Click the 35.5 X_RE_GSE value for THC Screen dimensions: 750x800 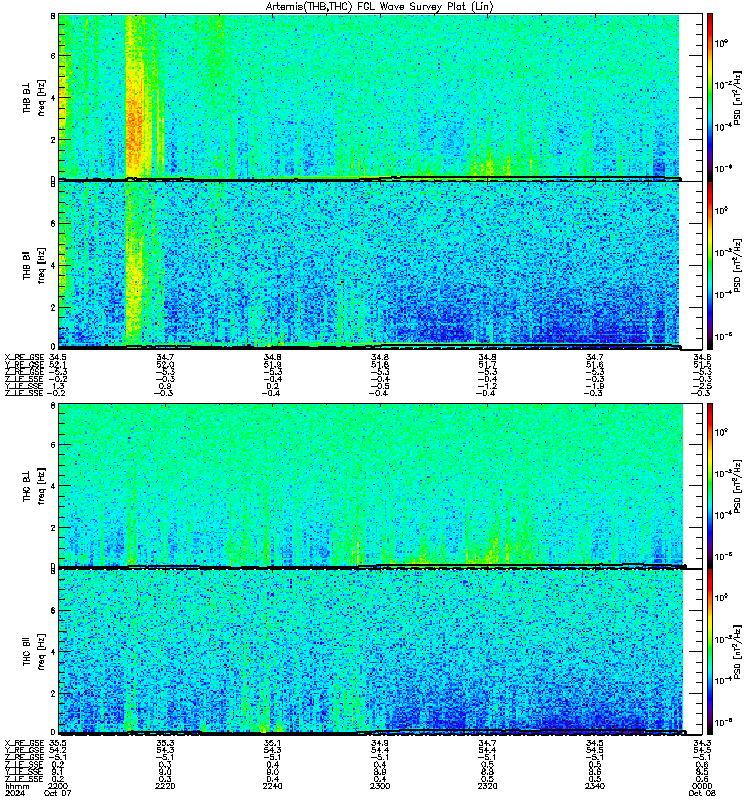[57, 743]
